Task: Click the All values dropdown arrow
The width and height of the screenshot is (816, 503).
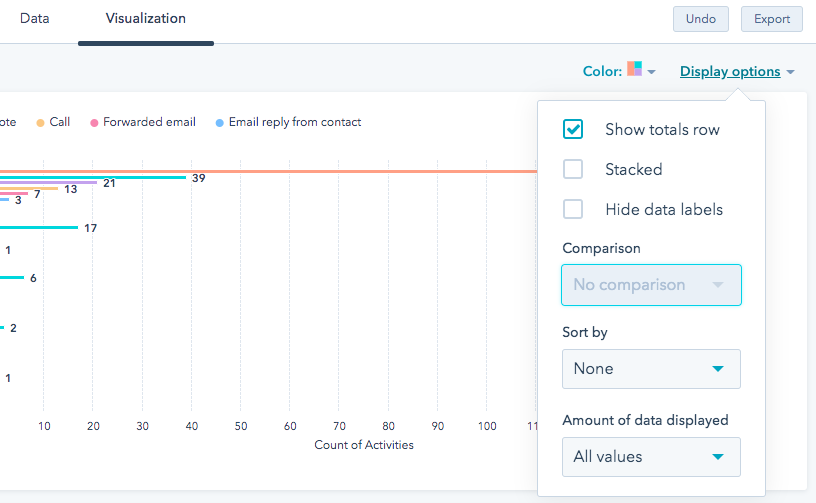Action: pyautogui.click(x=717, y=457)
